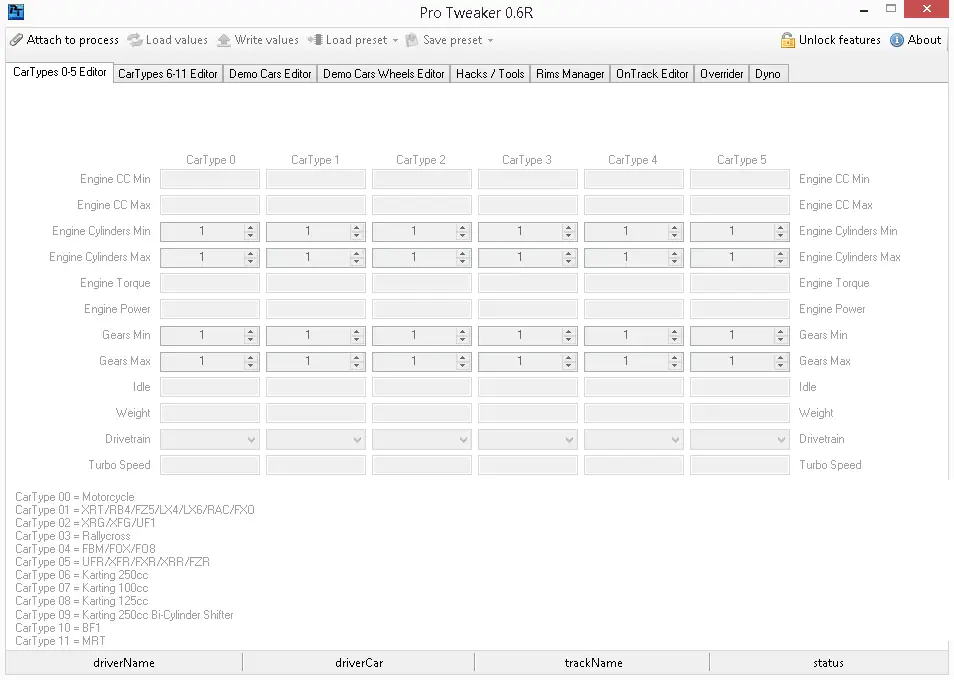Click the Engine CC Min field for CarType 1
This screenshot has height=680, width=954.
coord(316,179)
